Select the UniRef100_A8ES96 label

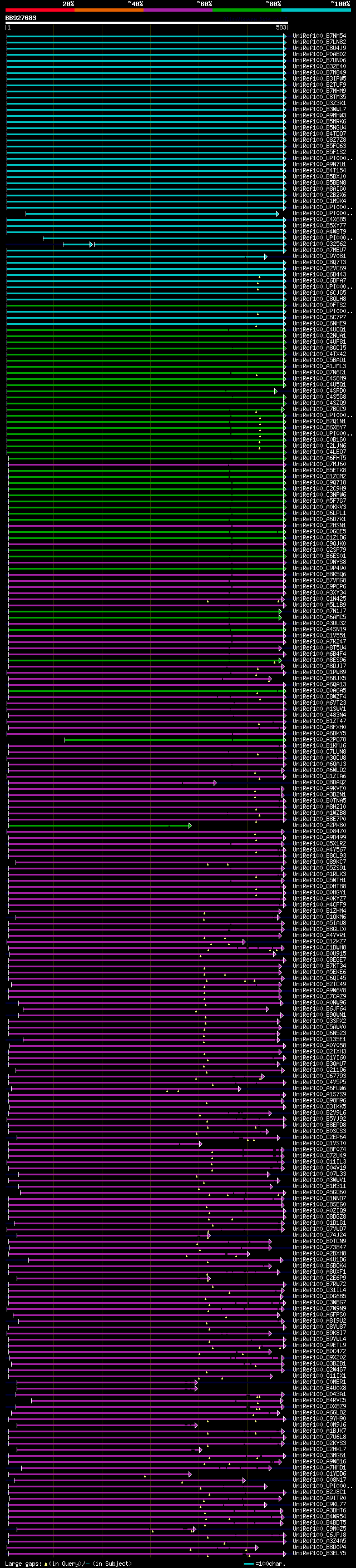[x=319, y=660]
